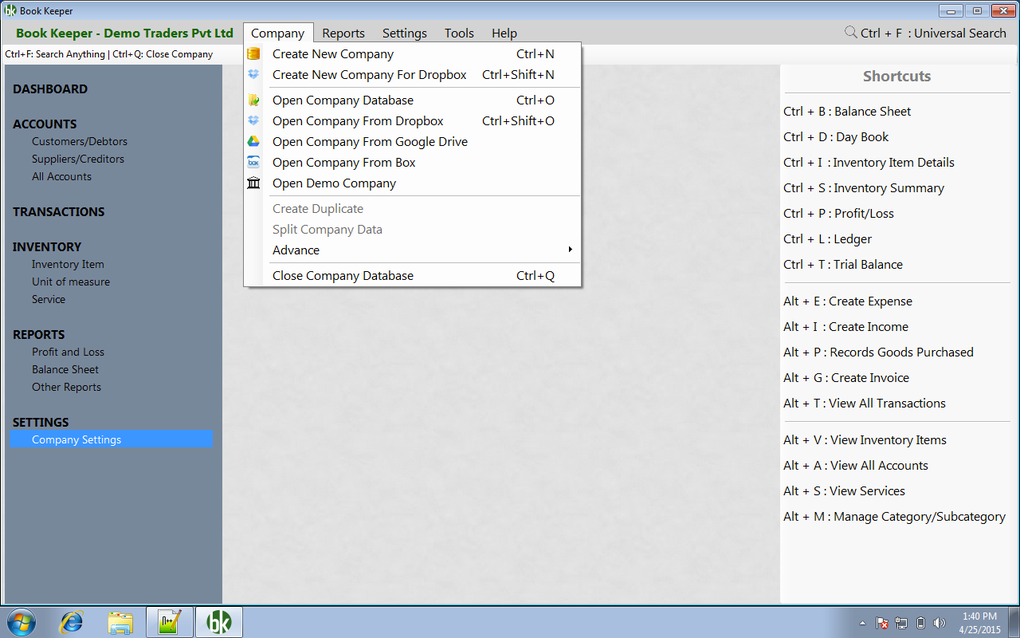The image size is (1020, 638).
Task: Open Windows Explorer folder in taskbar
Action: (120, 623)
